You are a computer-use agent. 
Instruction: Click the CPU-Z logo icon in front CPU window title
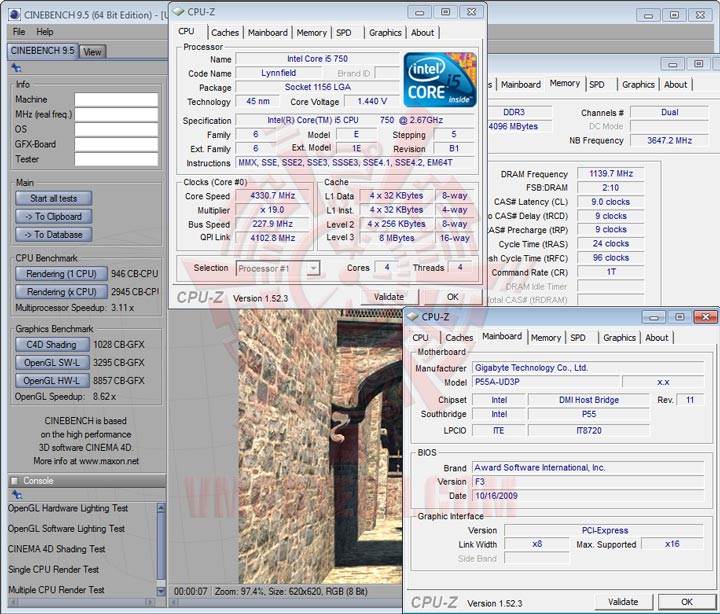pyautogui.click(x=178, y=11)
